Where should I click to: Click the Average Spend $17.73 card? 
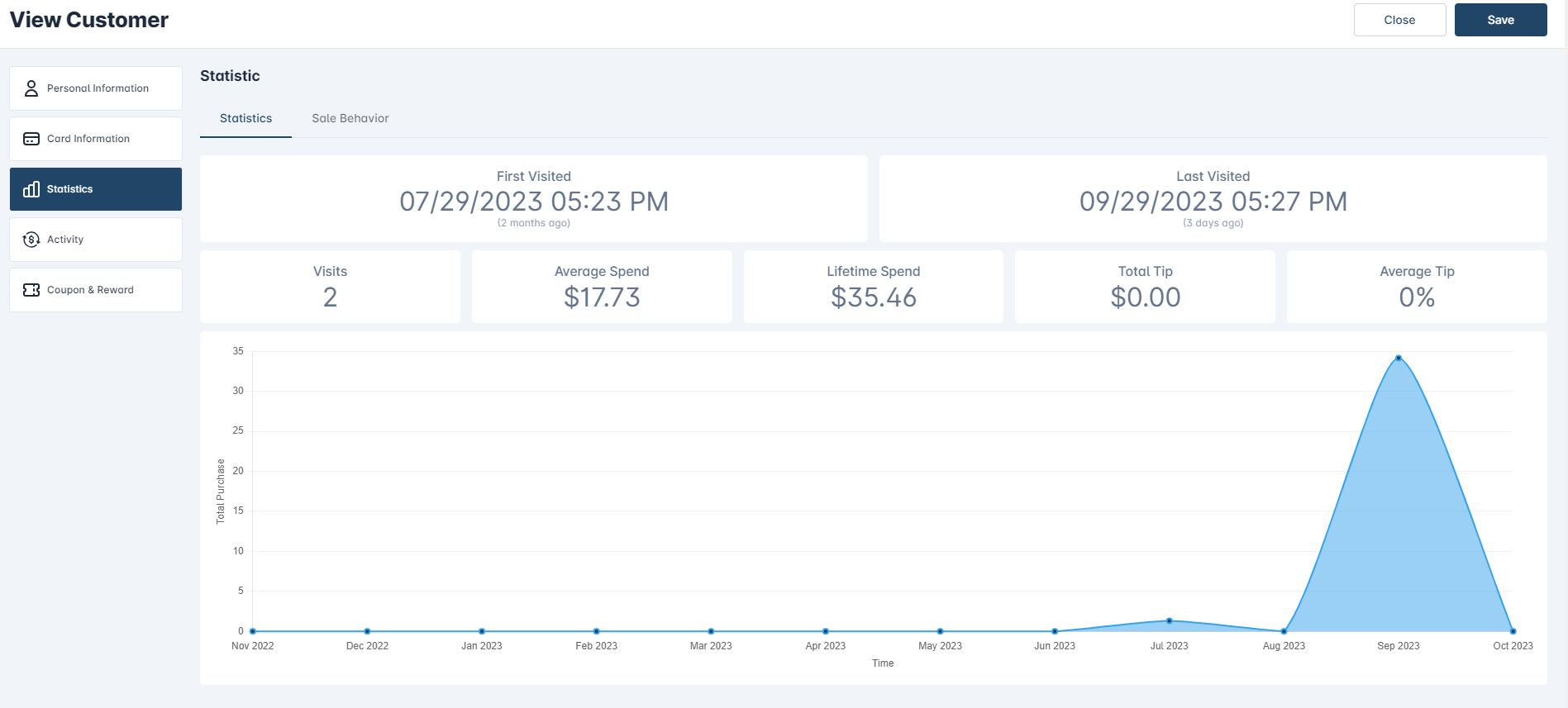click(x=602, y=287)
